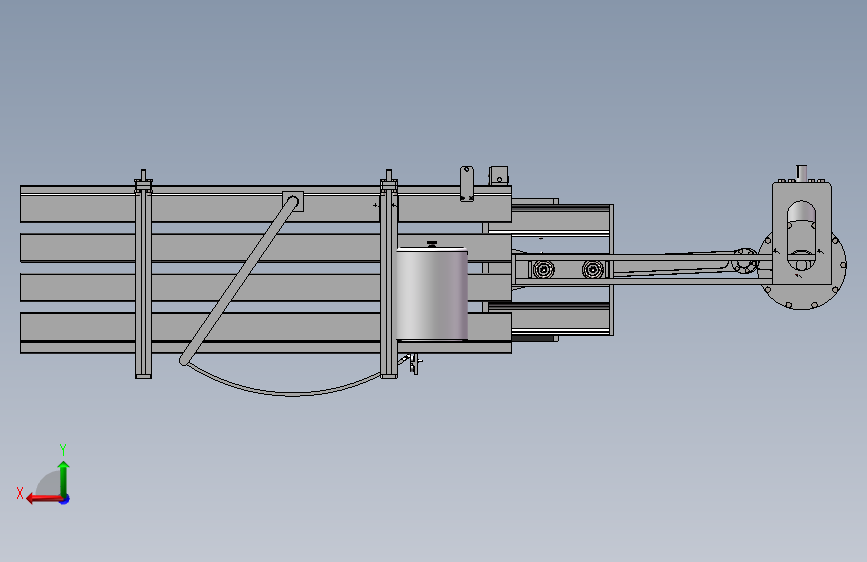
Task: Select the square bracket at the diagonal pipe's top
Action: pyautogui.click(x=293, y=201)
